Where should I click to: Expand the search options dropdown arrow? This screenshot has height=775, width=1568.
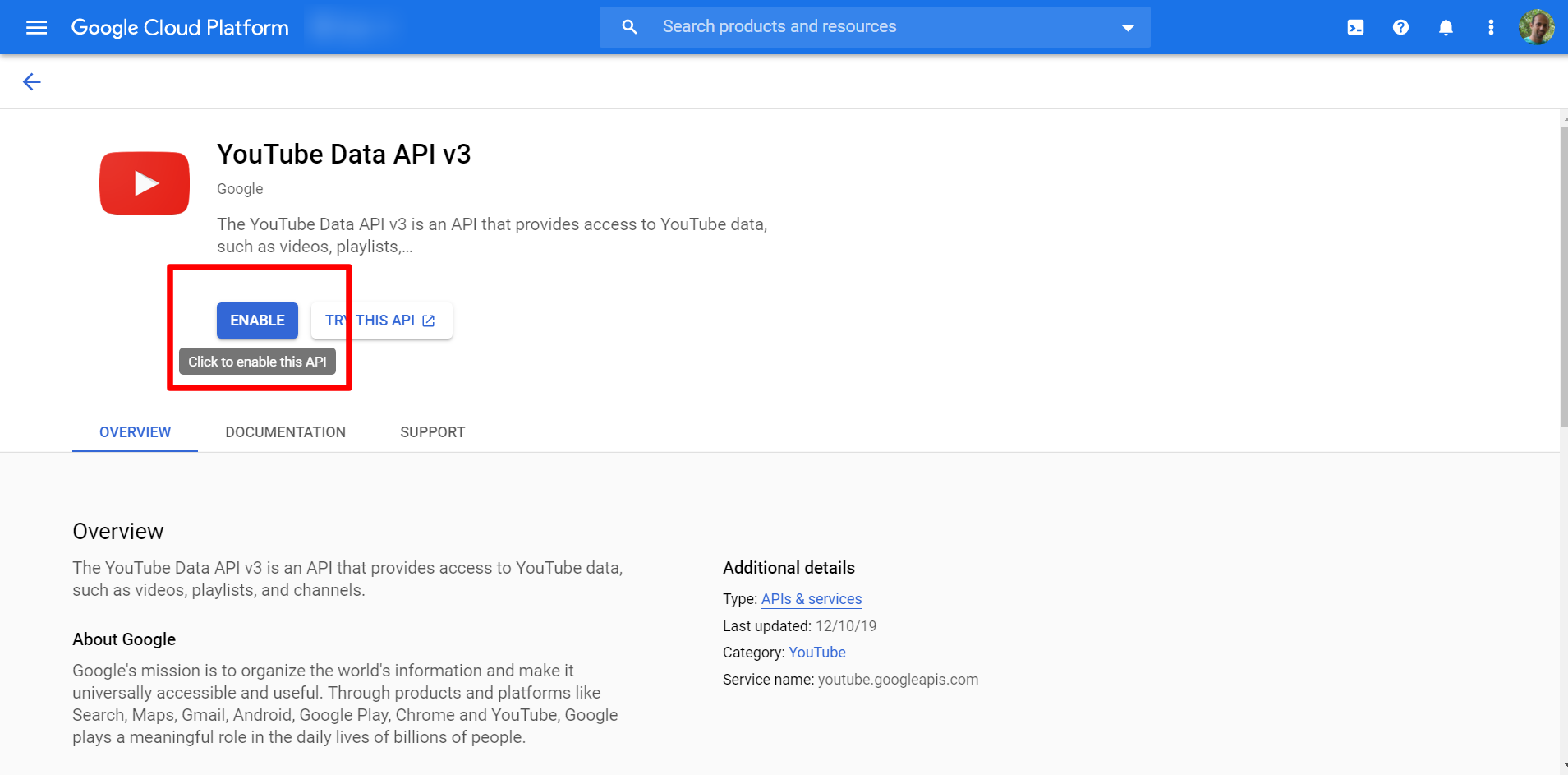(1129, 26)
